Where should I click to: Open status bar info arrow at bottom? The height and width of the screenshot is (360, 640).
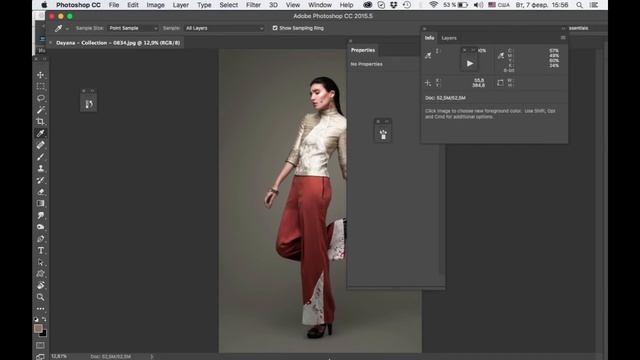click(152, 356)
